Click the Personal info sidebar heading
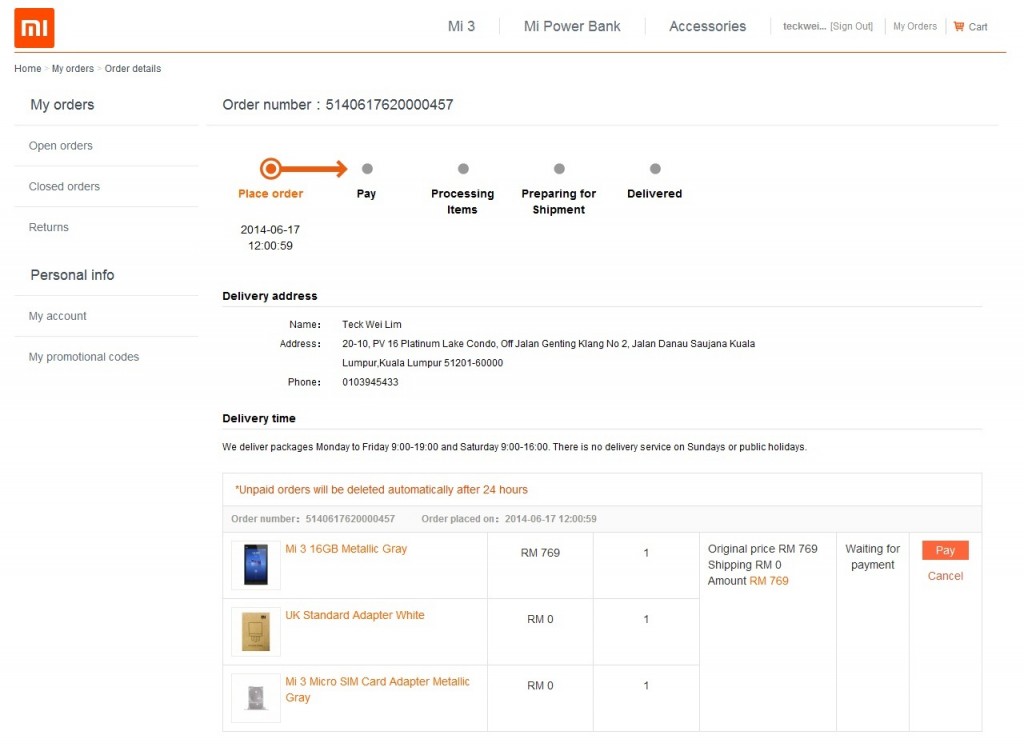 72,275
